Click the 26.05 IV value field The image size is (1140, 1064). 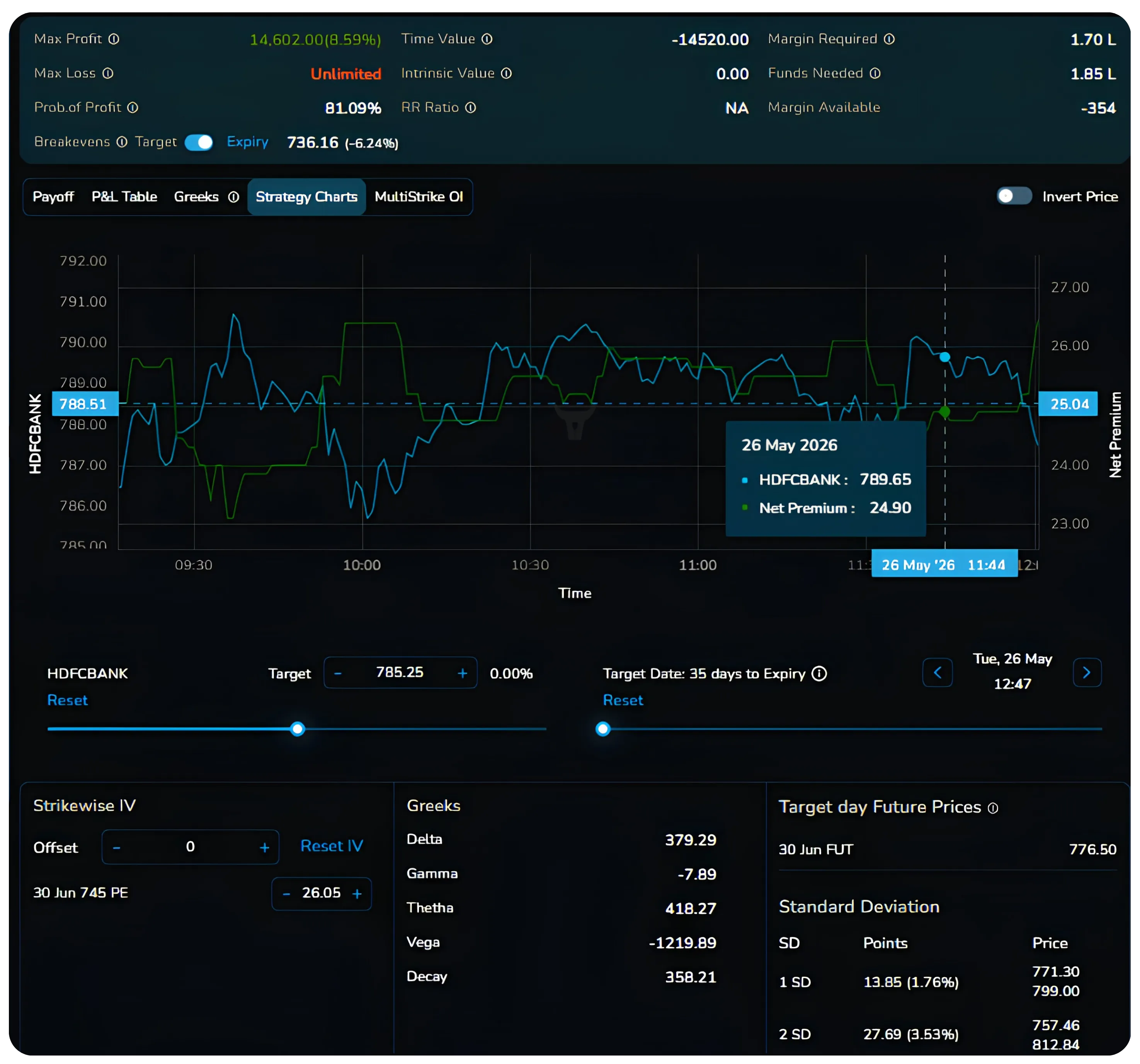coord(322,893)
